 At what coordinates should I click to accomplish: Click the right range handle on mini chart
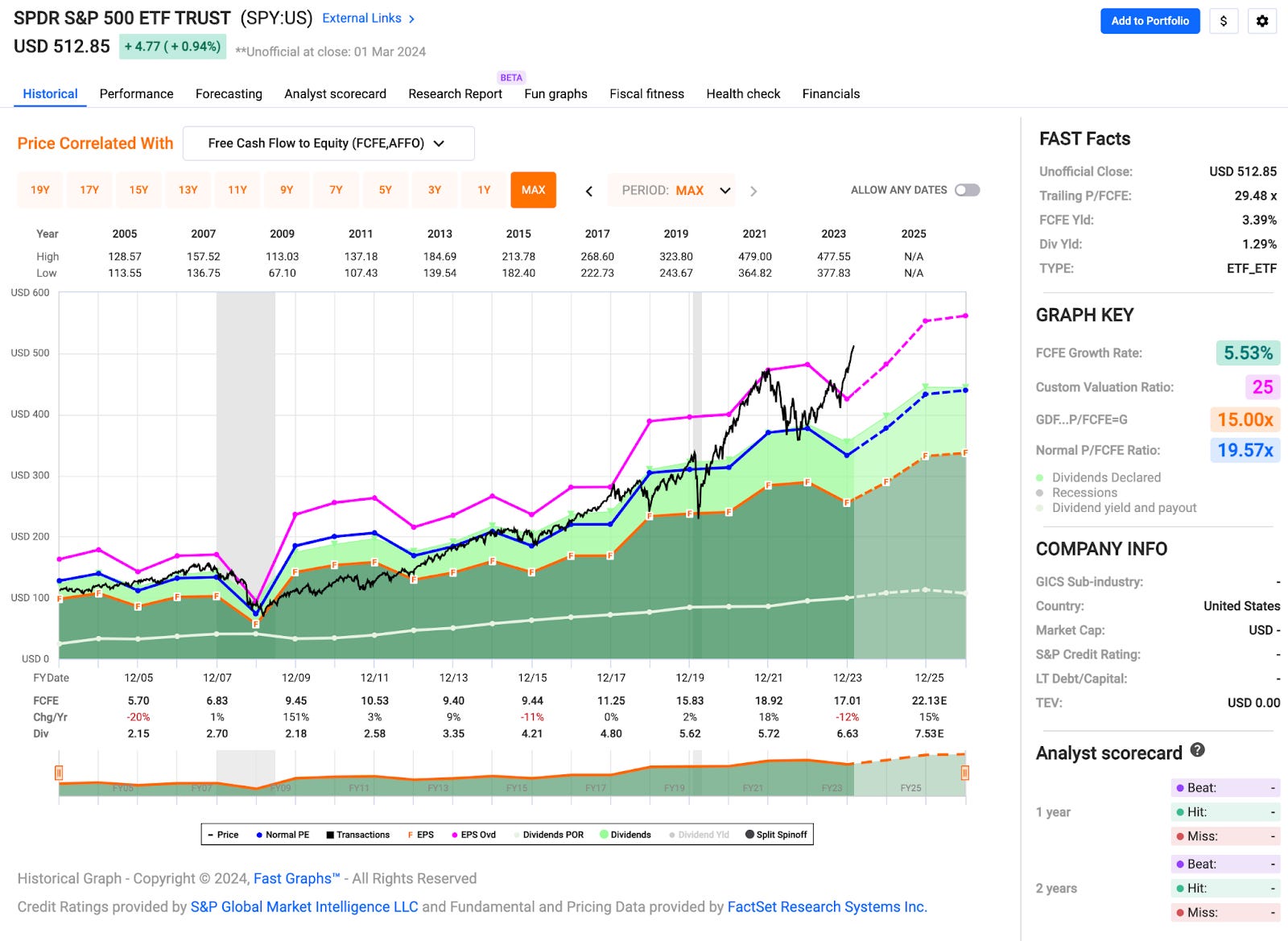(x=964, y=773)
